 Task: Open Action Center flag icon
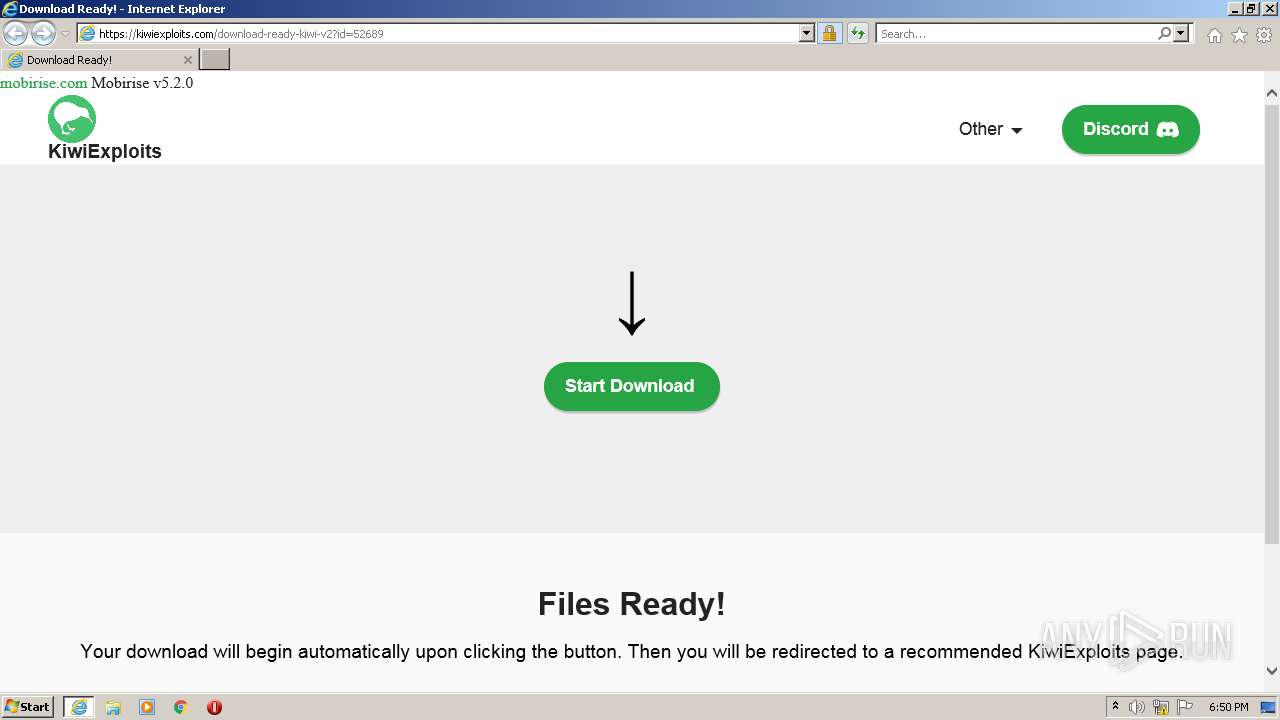(x=1185, y=707)
